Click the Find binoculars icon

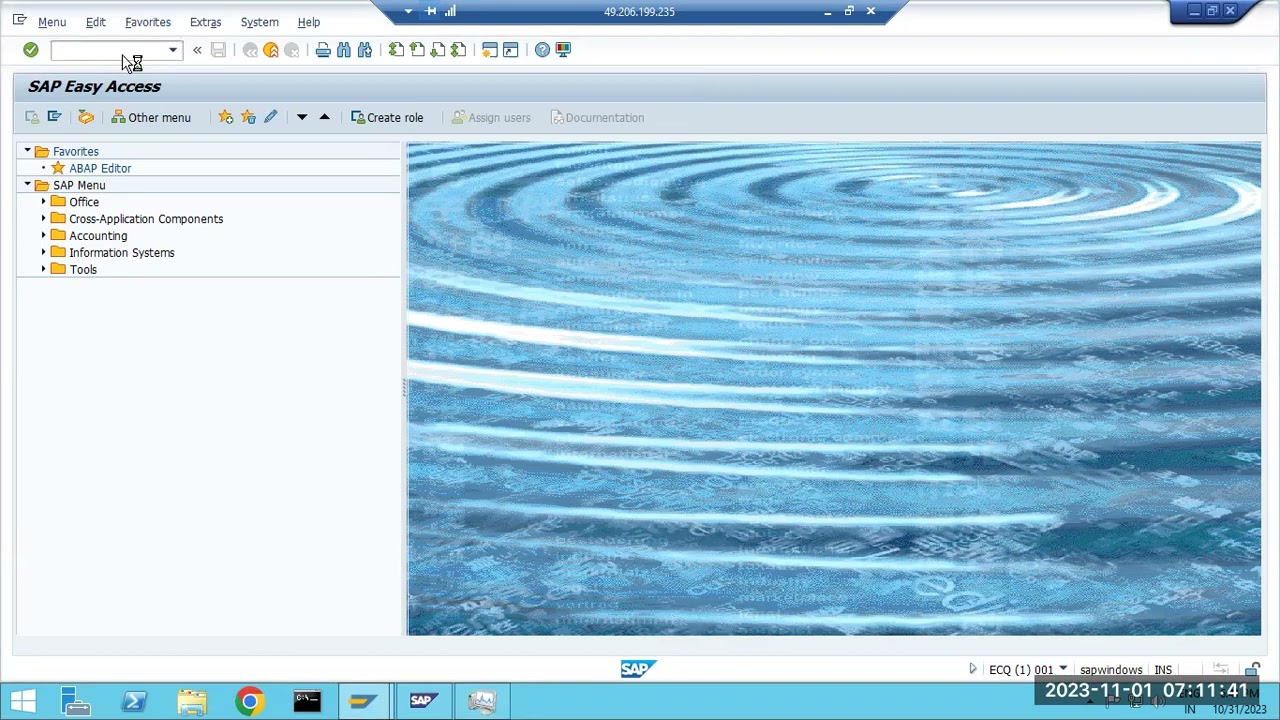tap(344, 50)
